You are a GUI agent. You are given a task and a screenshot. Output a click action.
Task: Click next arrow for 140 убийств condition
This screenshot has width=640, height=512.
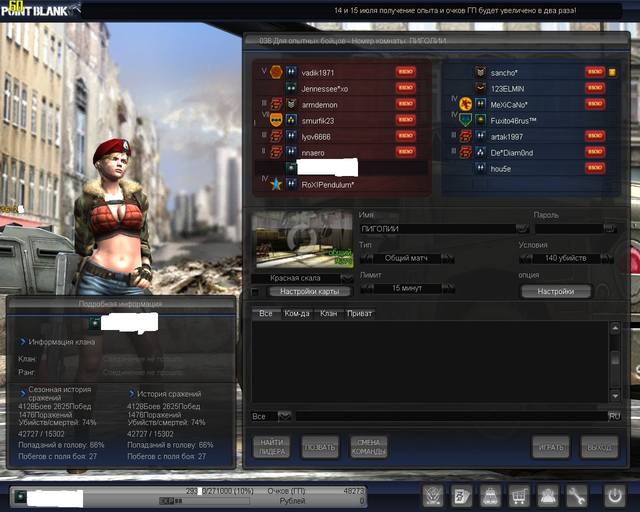[x=607, y=258]
